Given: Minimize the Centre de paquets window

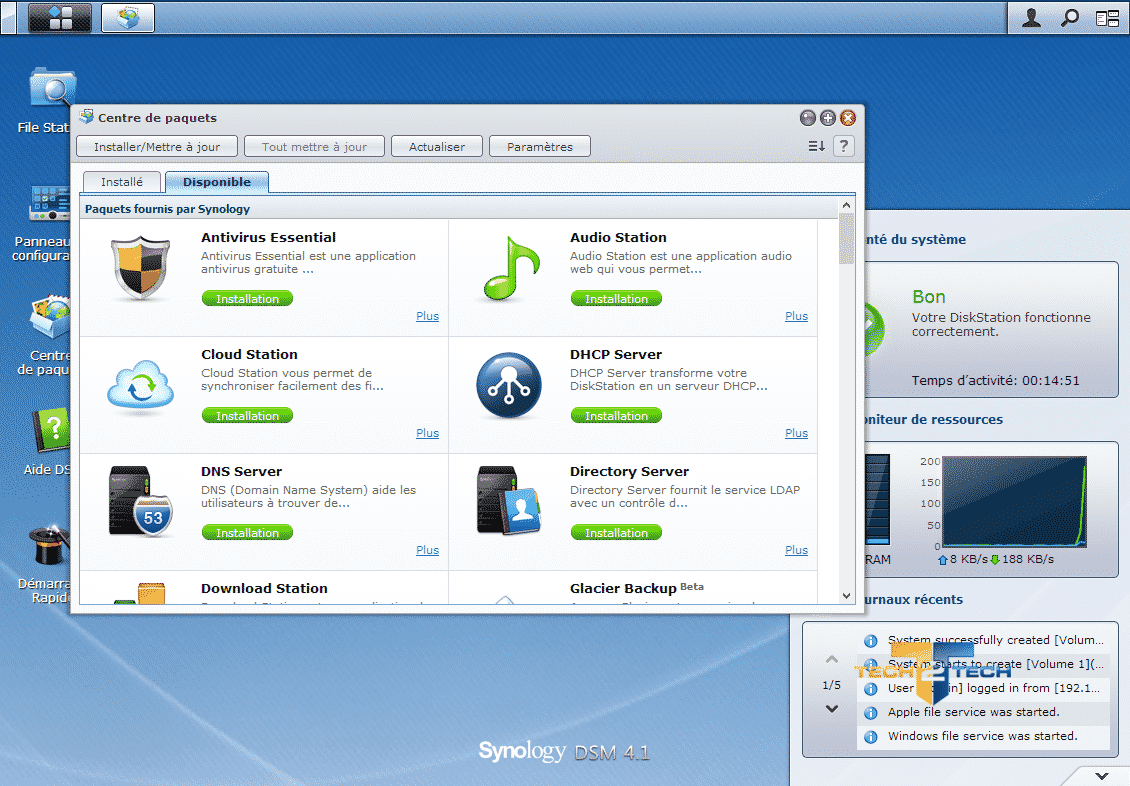Looking at the screenshot, I should pos(808,117).
